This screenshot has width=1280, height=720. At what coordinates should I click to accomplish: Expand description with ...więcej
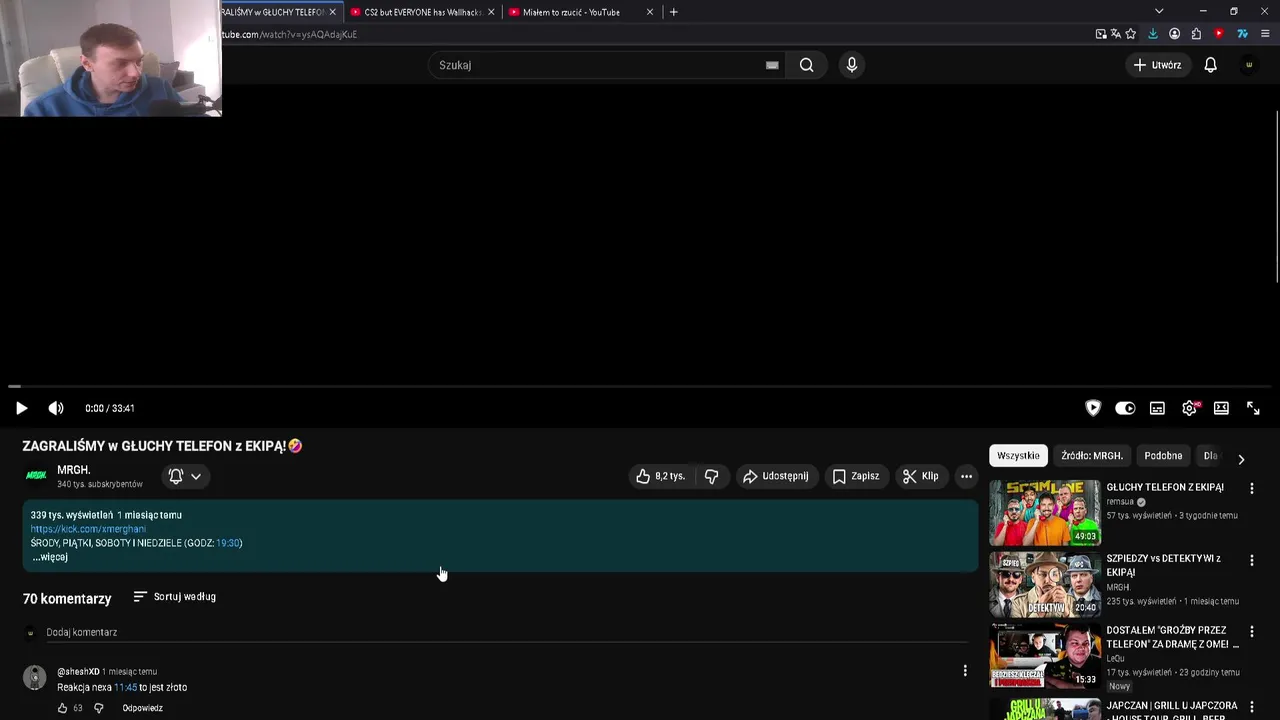point(50,557)
